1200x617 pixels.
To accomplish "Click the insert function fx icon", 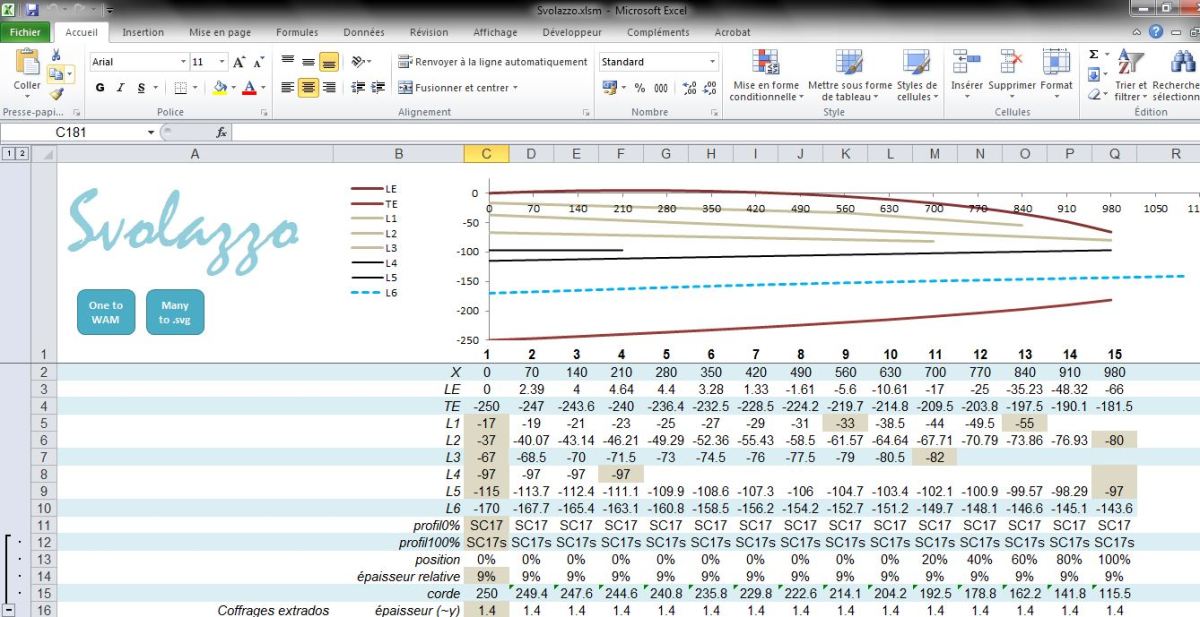I will point(221,132).
